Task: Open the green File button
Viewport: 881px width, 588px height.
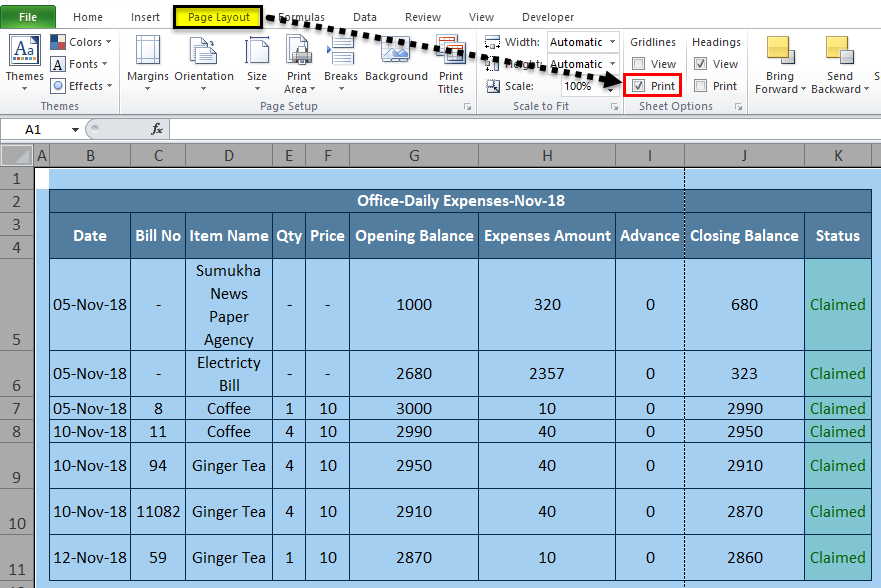Action: 28,17
